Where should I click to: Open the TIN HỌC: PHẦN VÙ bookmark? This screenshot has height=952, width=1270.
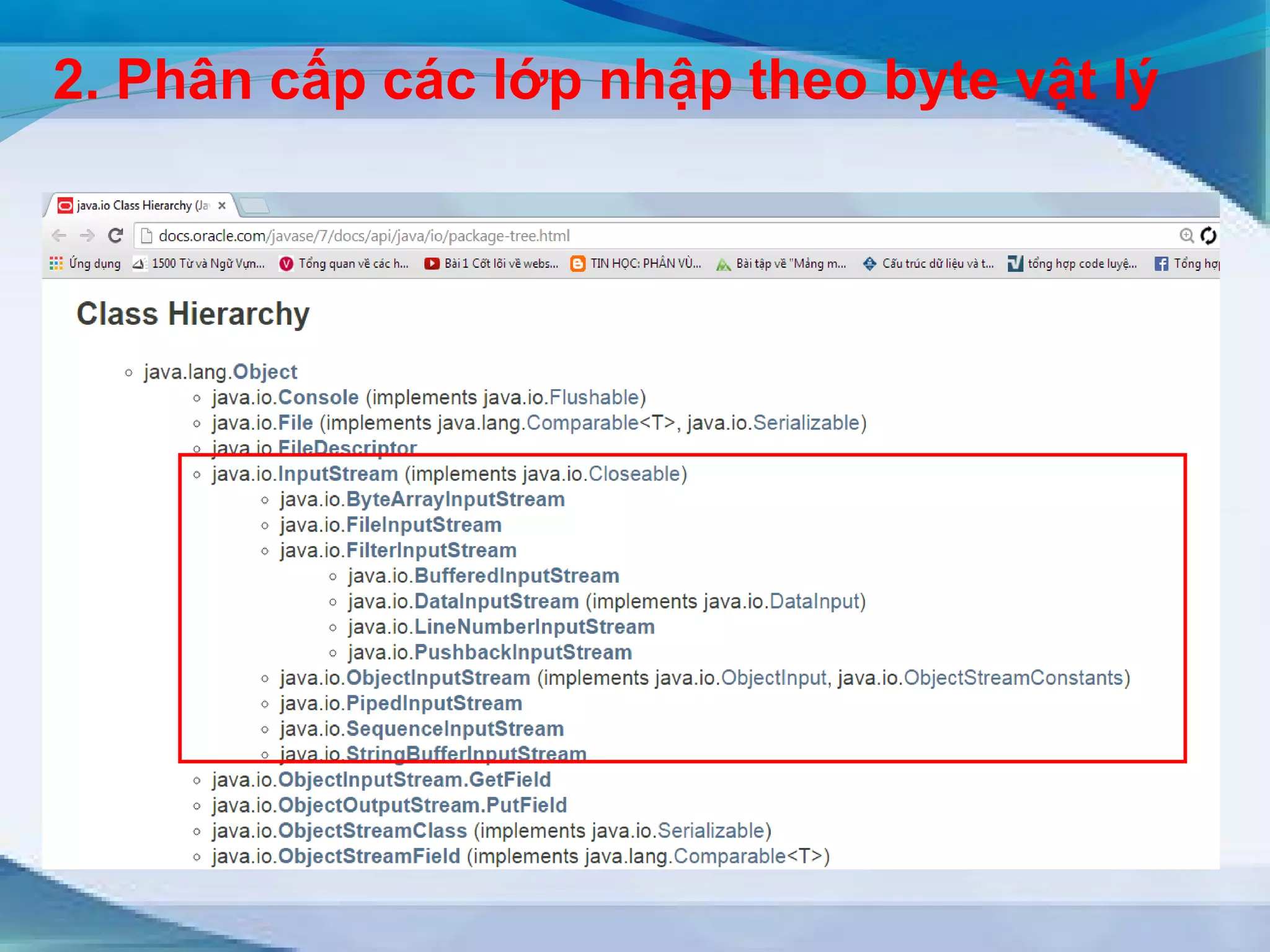(636, 263)
